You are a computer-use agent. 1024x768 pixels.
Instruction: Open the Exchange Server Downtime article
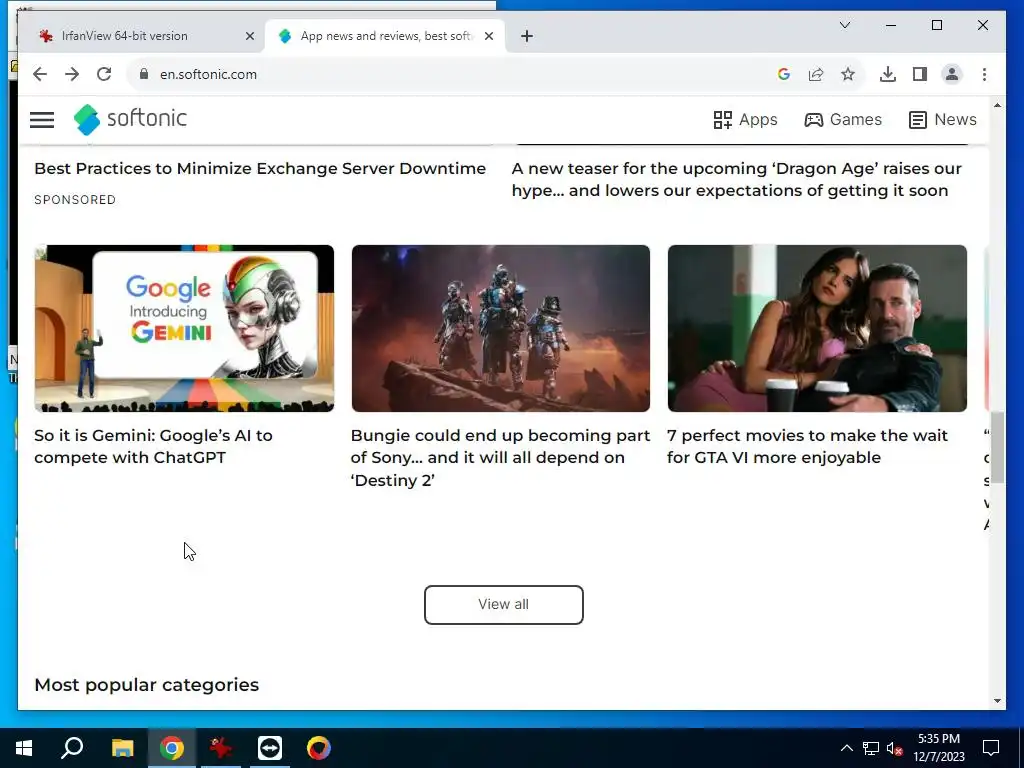260,168
